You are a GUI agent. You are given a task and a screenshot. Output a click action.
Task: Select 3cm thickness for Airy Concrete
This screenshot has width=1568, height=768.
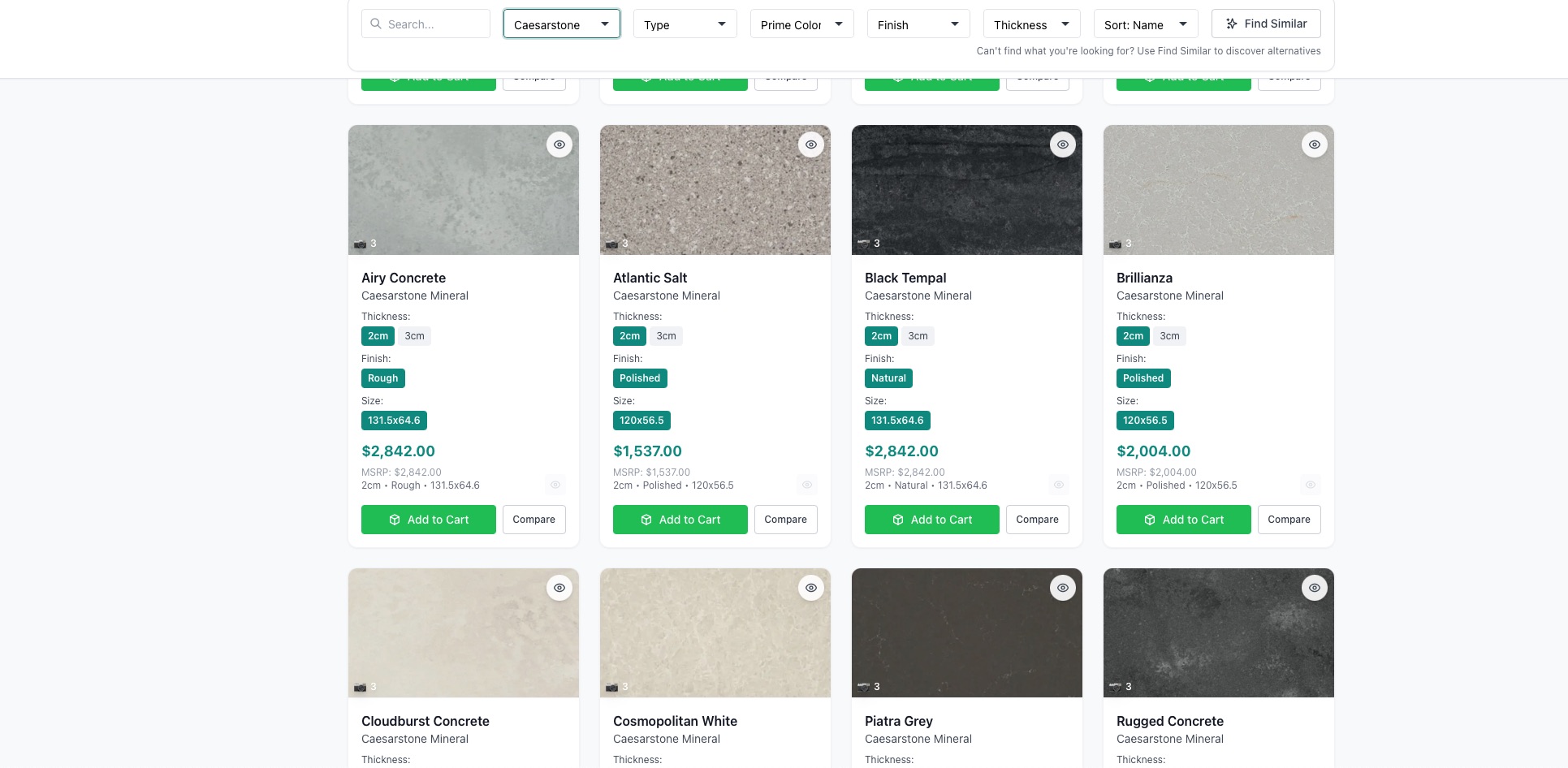coord(415,336)
